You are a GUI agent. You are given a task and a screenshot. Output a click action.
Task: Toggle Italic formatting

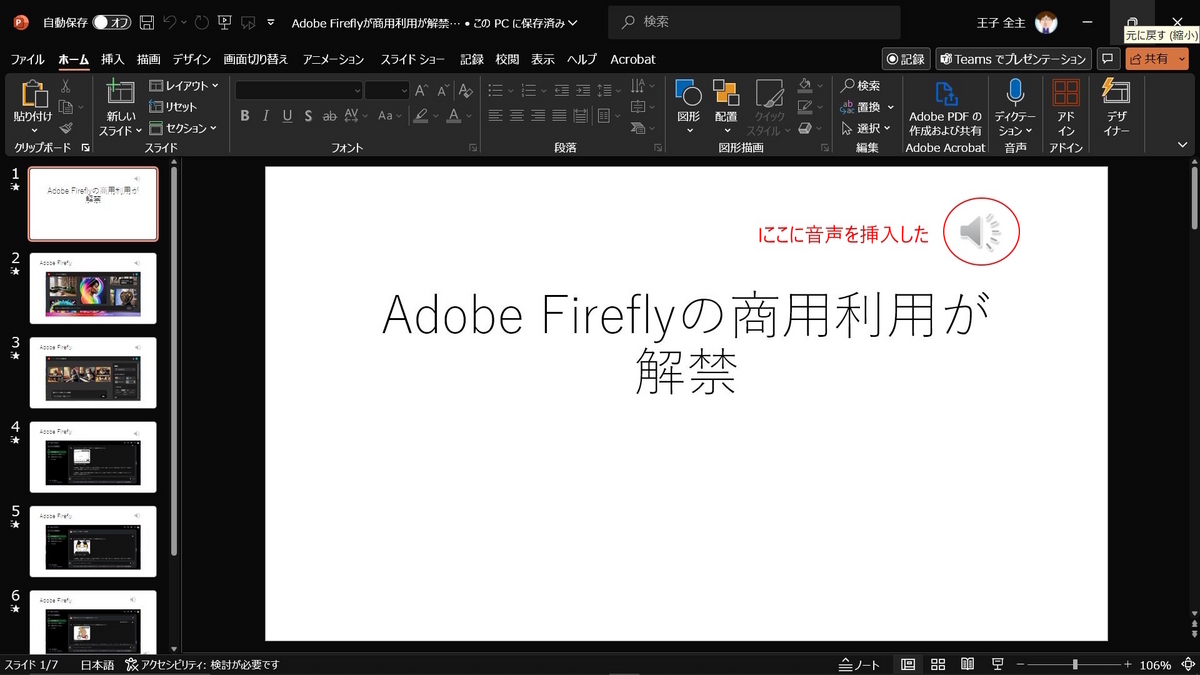[266, 116]
